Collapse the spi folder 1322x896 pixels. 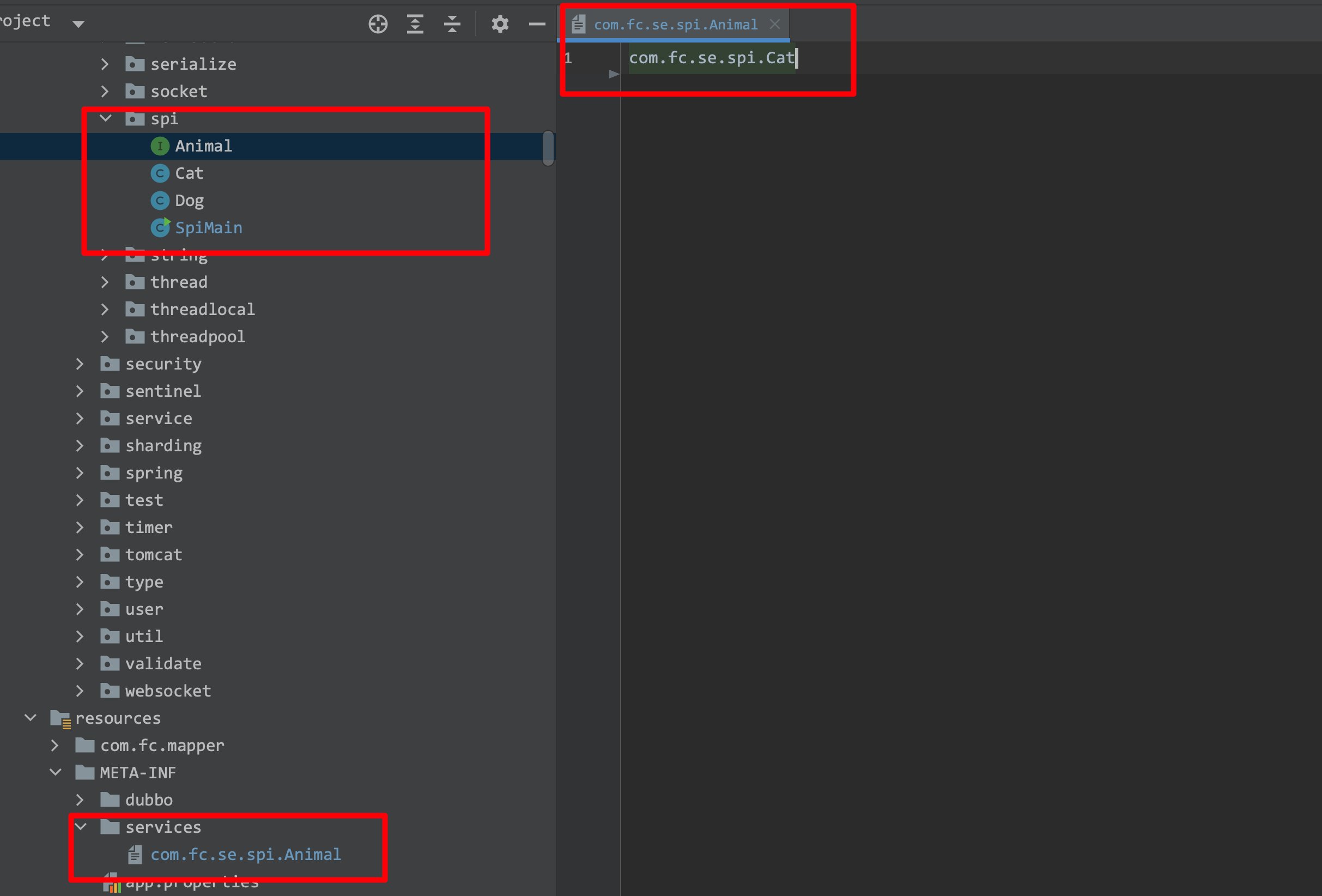106,118
